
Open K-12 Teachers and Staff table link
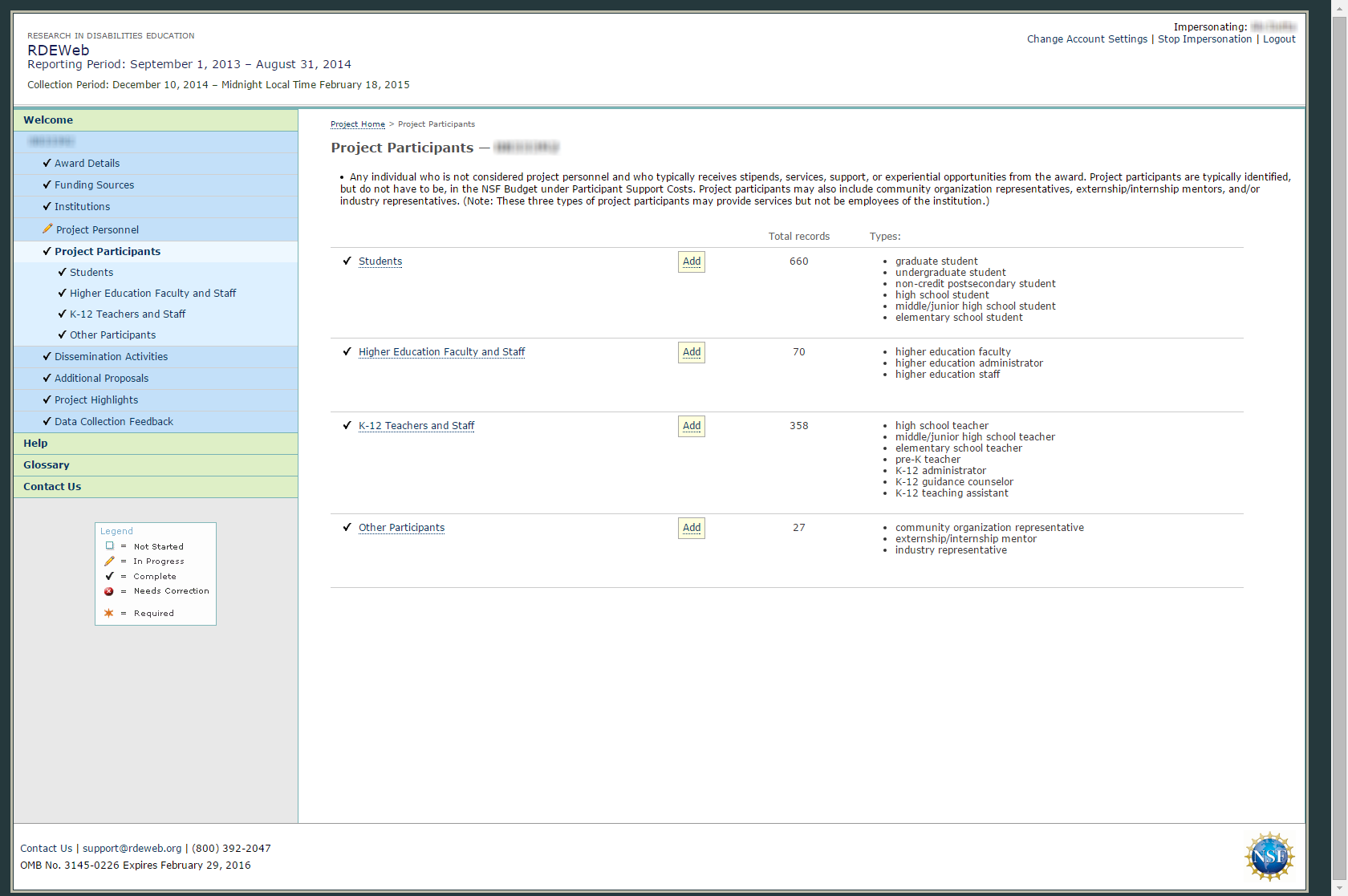point(416,426)
